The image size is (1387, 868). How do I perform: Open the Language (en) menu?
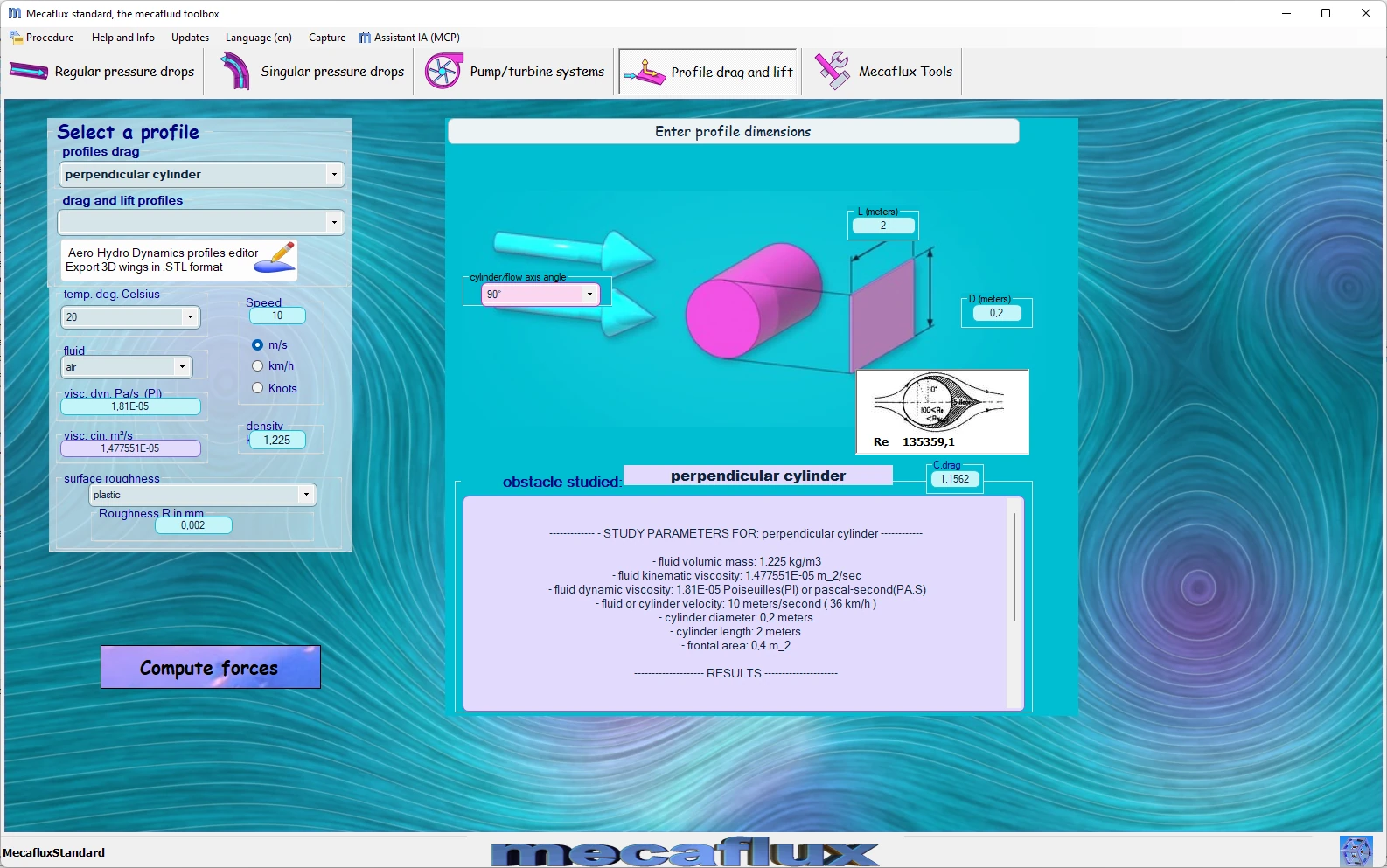(x=259, y=38)
